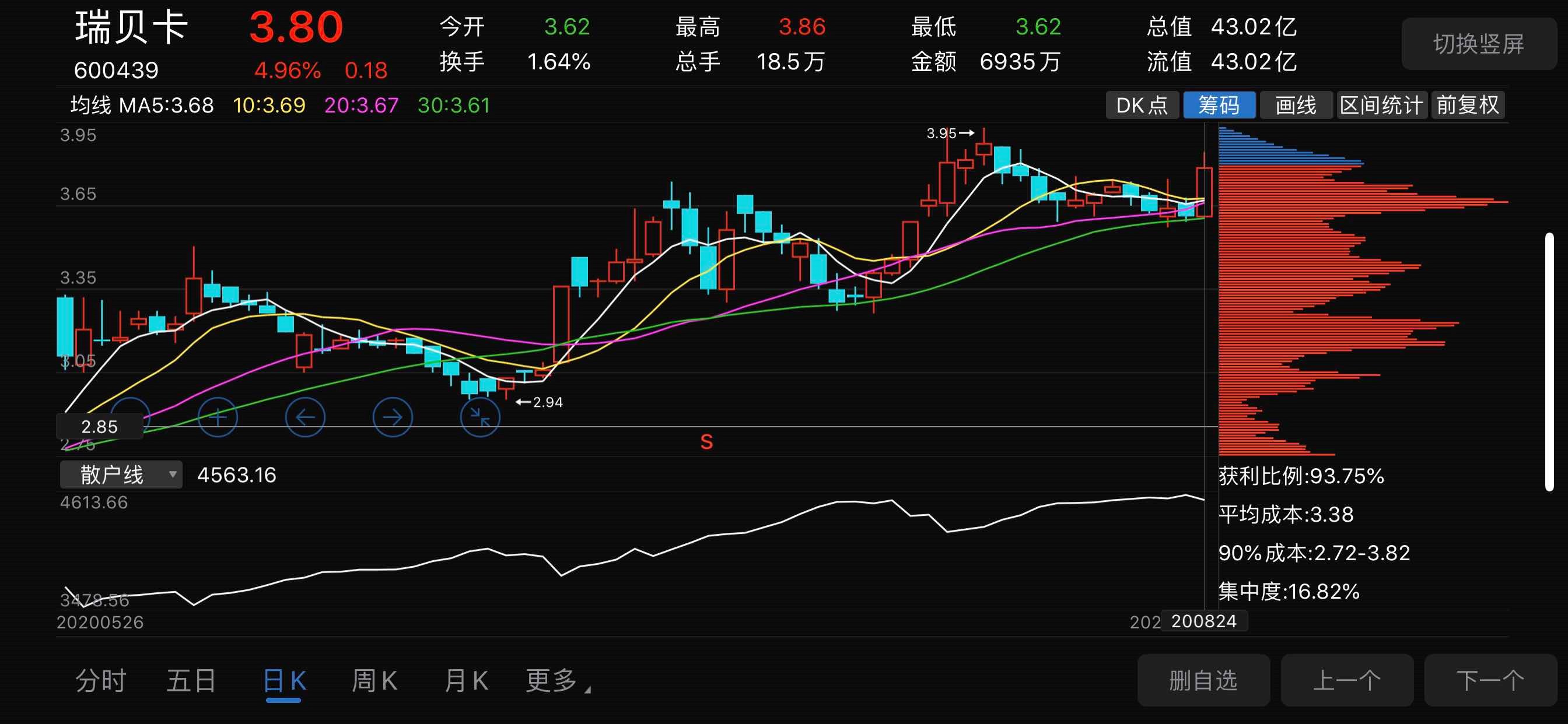This screenshot has width=1568, height=724.
Task: Switch to the 五日 tab
Action: [x=192, y=680]
